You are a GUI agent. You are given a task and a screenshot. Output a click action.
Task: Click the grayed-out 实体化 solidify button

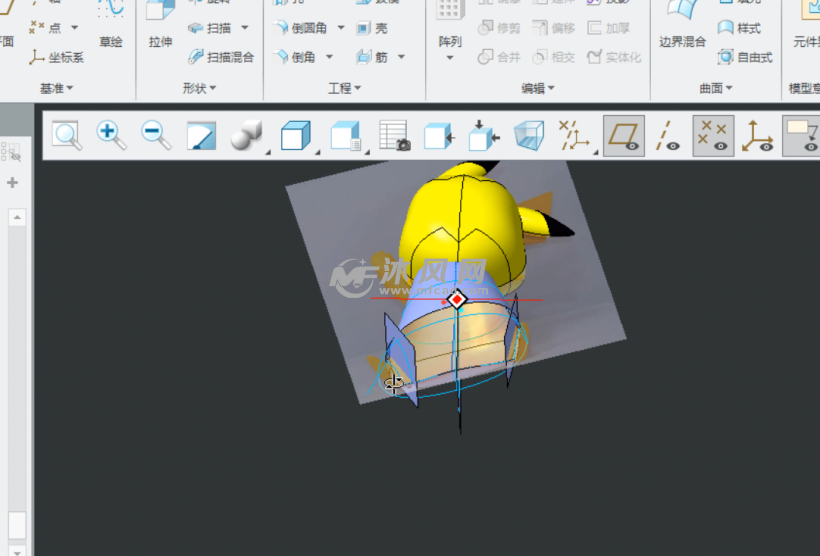coord(614,57)
